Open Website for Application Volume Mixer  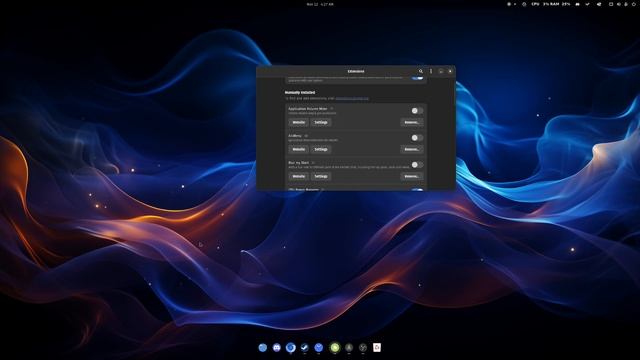(298, 122)
